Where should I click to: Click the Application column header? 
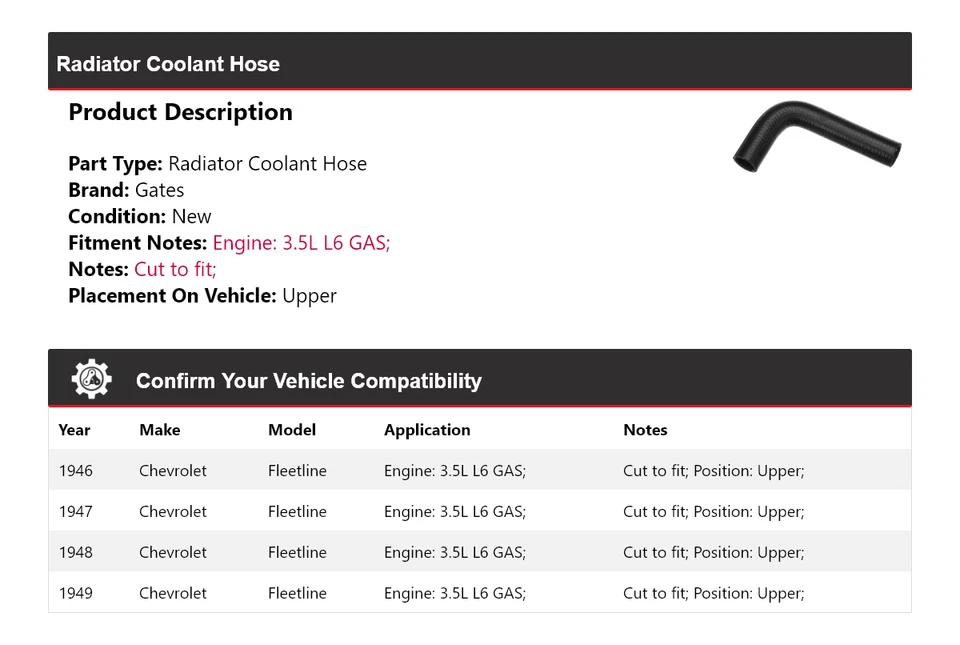click(x=427, y=430)
